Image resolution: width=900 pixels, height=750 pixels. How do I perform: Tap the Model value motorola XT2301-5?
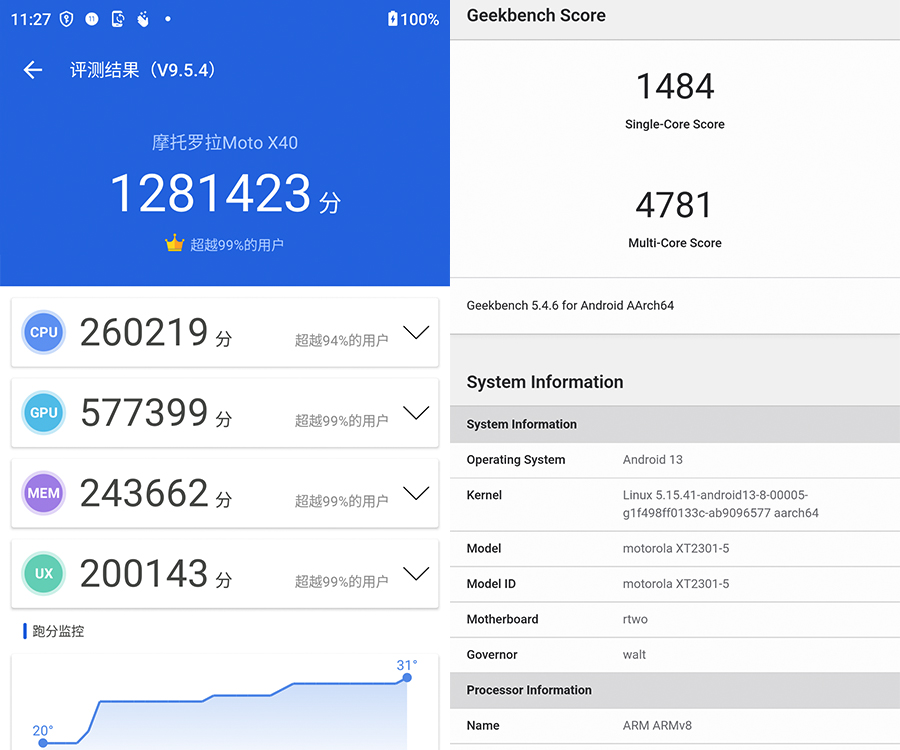pyautogui.click(x=676, y=549)
